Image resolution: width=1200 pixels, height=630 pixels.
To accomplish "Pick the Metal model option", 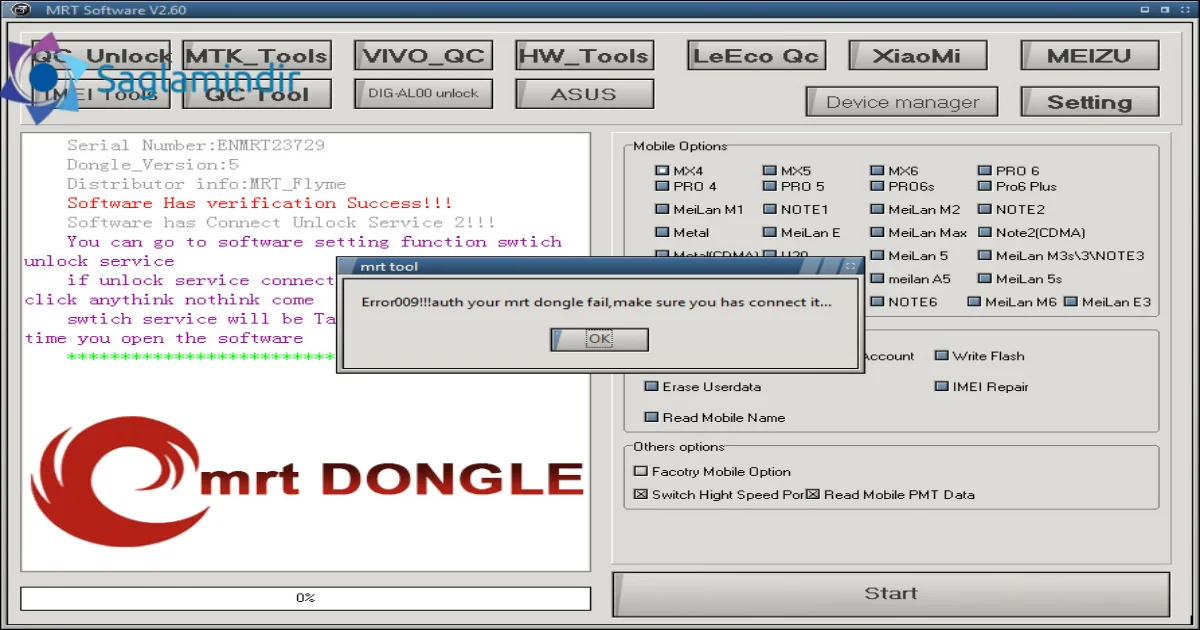I will click(683, 232).
